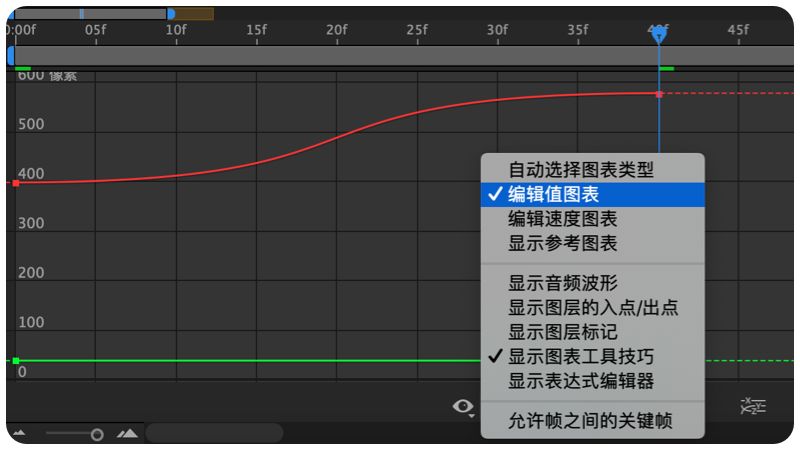Click the zoom out mountain icon
800x450 pixels.
pos(19,434)
